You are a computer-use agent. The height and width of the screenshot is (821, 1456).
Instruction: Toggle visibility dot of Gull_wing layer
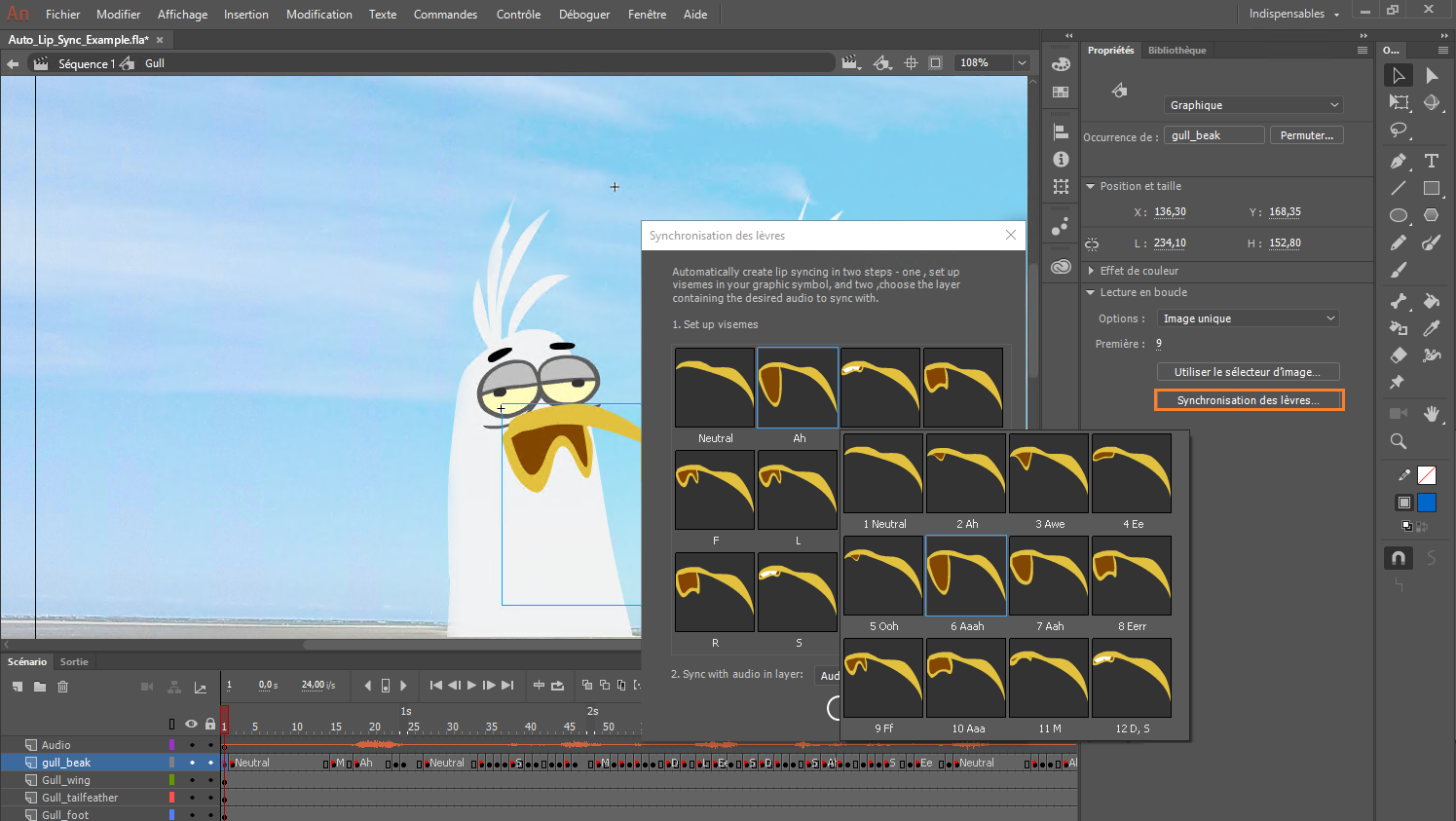click(x=192, y=780)
